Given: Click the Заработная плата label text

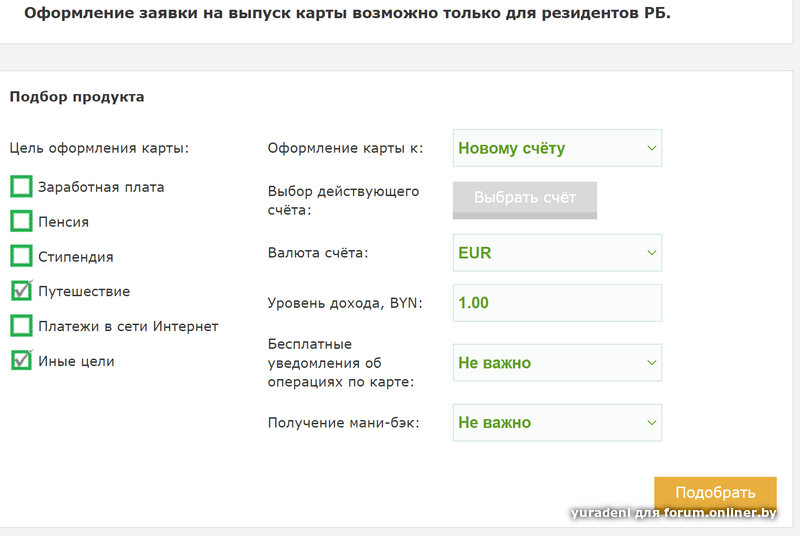Looking at the screenshot, I should [101, 187].
